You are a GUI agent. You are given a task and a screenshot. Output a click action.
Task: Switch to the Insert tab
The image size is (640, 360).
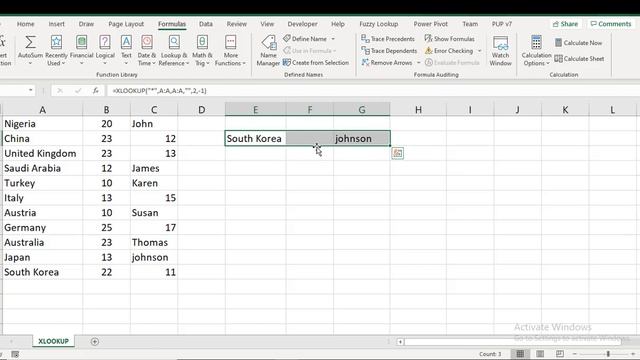point(56,24)
